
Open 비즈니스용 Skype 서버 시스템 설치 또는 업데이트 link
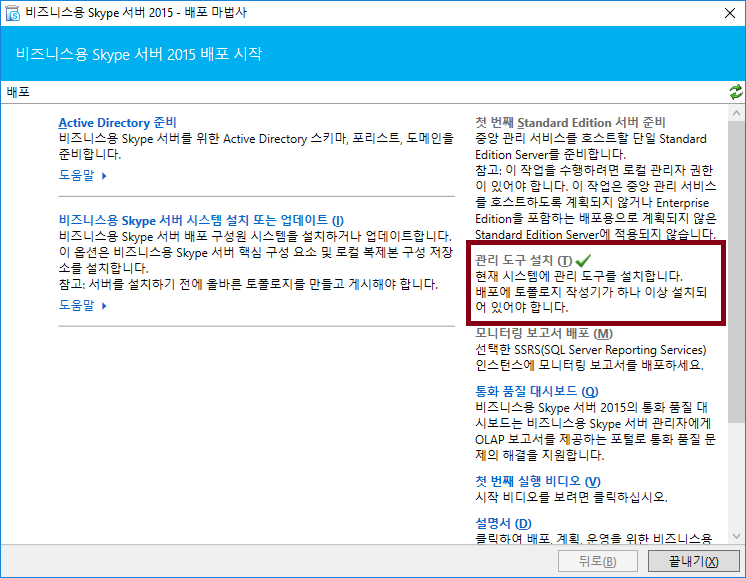tap(201, 220)
